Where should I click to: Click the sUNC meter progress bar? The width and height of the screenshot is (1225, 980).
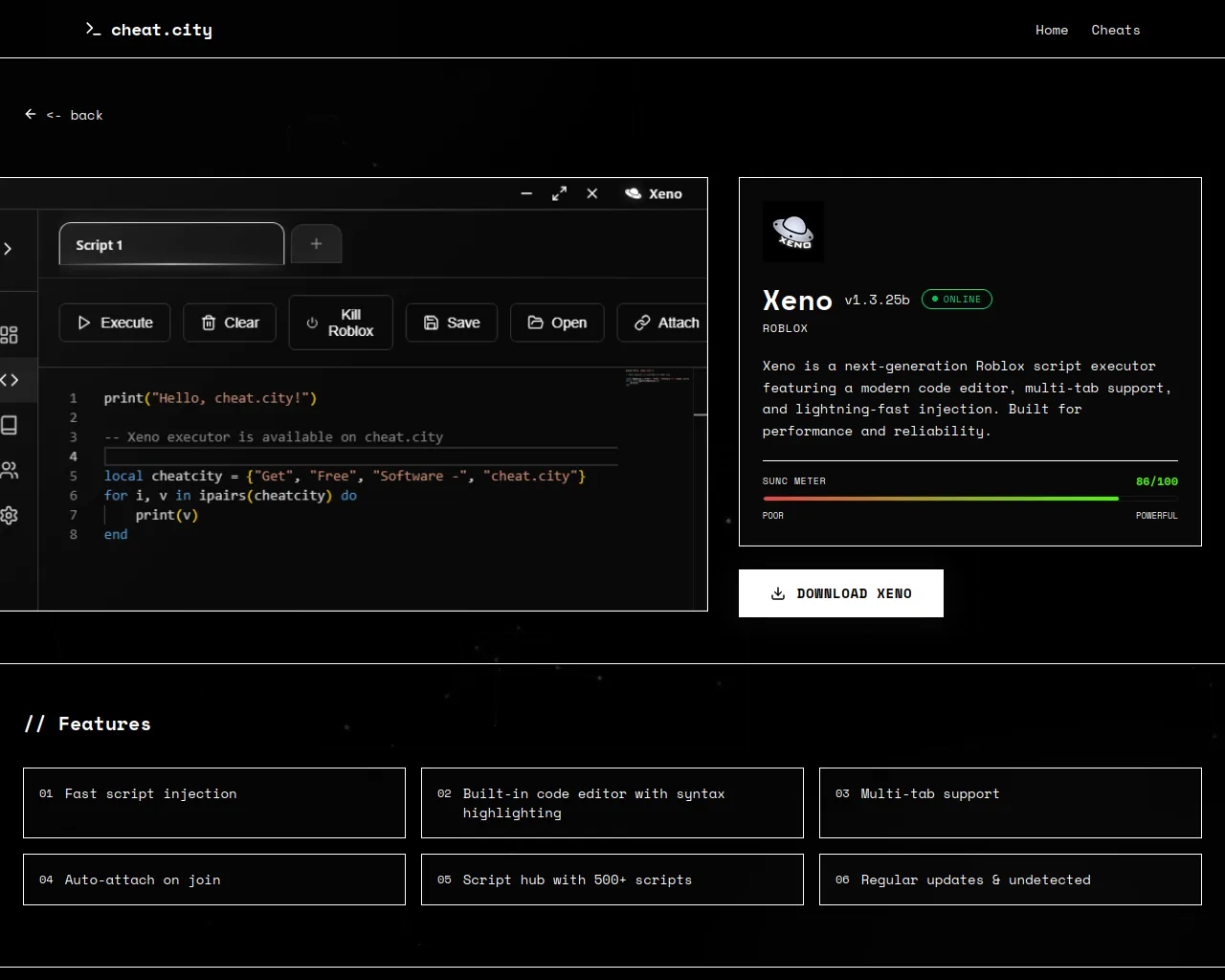pos(970,499)
